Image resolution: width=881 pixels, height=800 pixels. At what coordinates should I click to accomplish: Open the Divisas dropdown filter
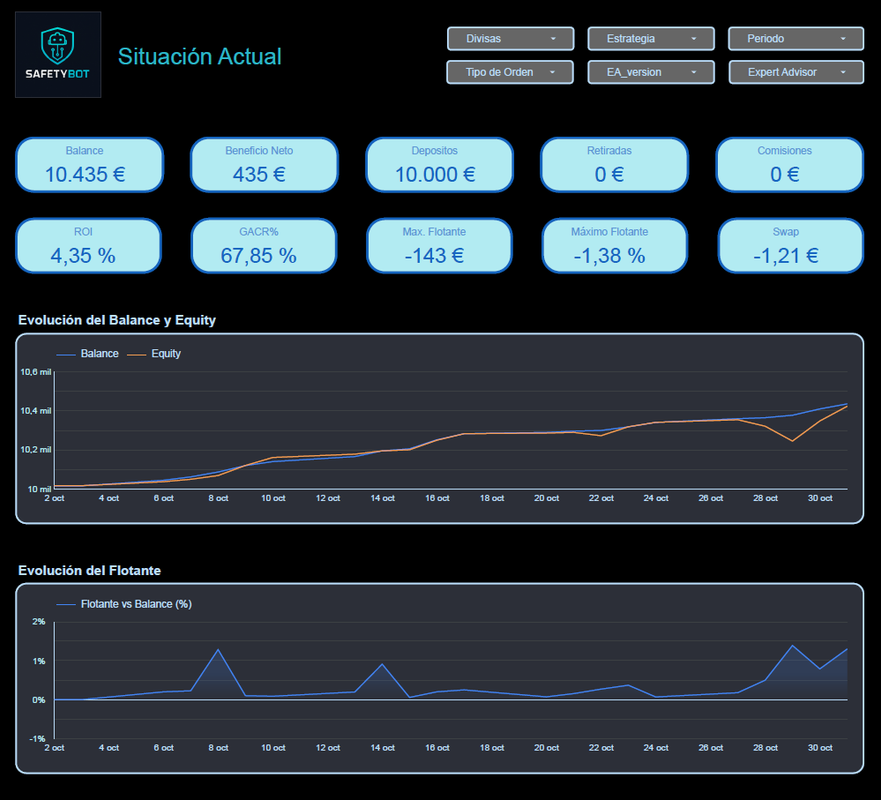(x=510, y=39)
